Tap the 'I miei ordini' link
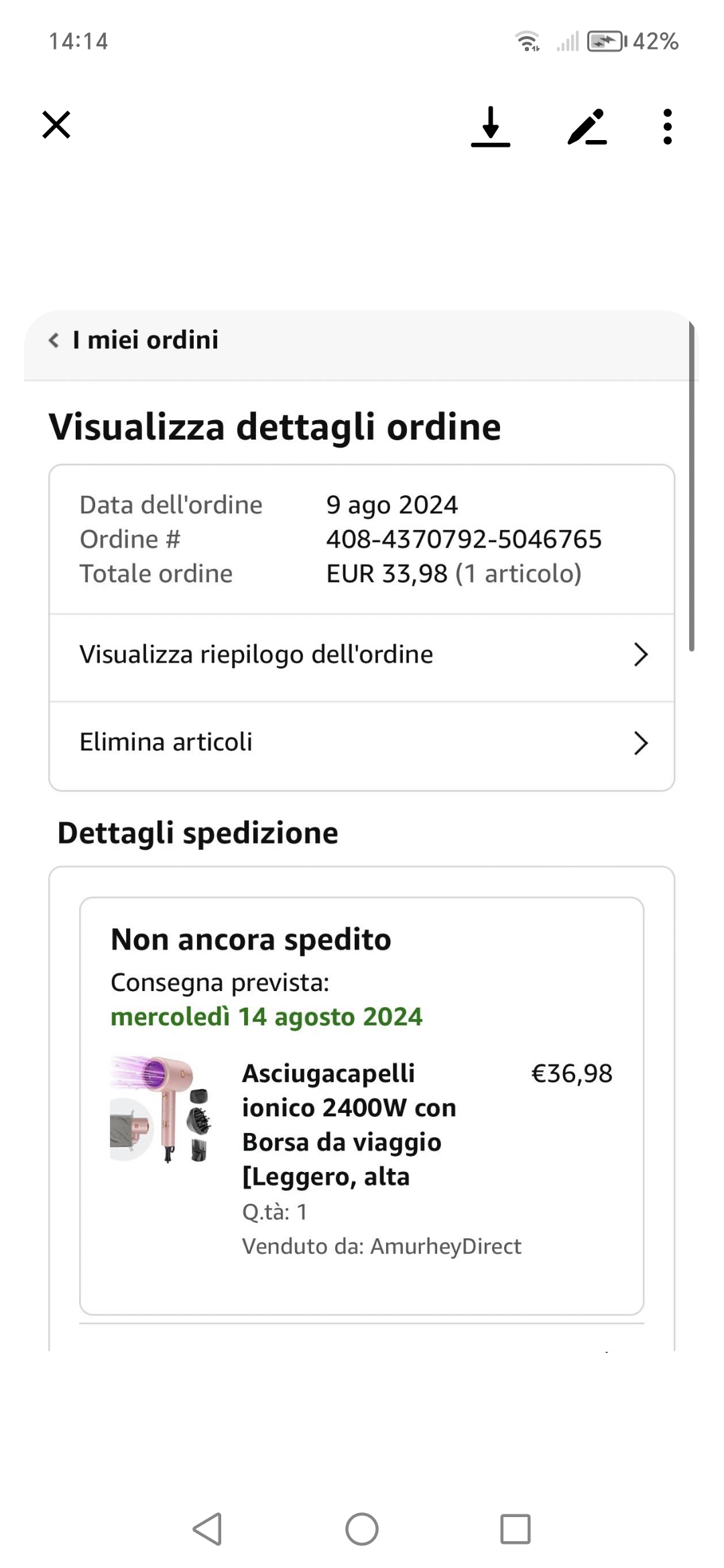This screenshot has height=1568, width=724. (x=145, y=340)
